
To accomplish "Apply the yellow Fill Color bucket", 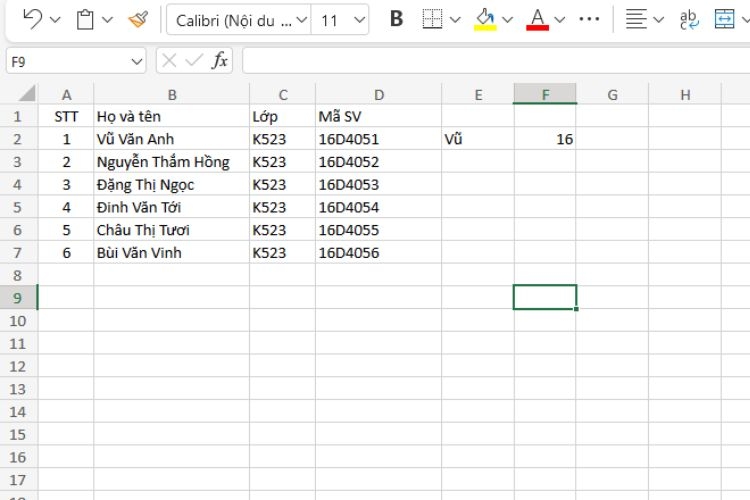I will (485, 19).
